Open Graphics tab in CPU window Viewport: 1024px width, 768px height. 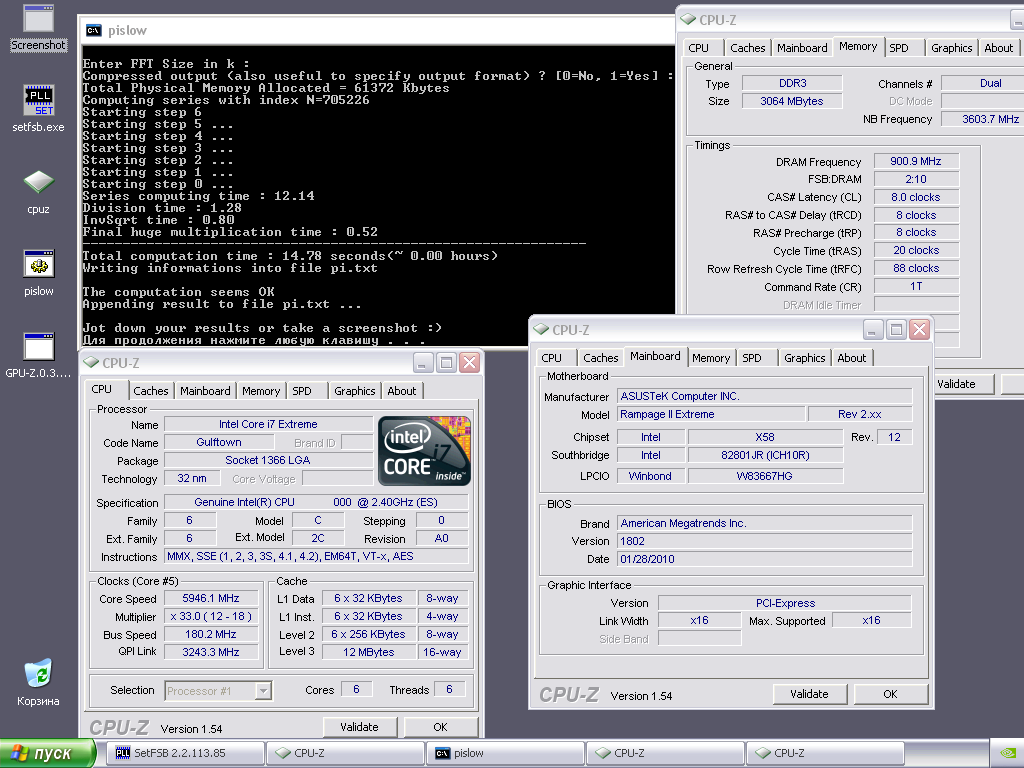tap(355, 391)
